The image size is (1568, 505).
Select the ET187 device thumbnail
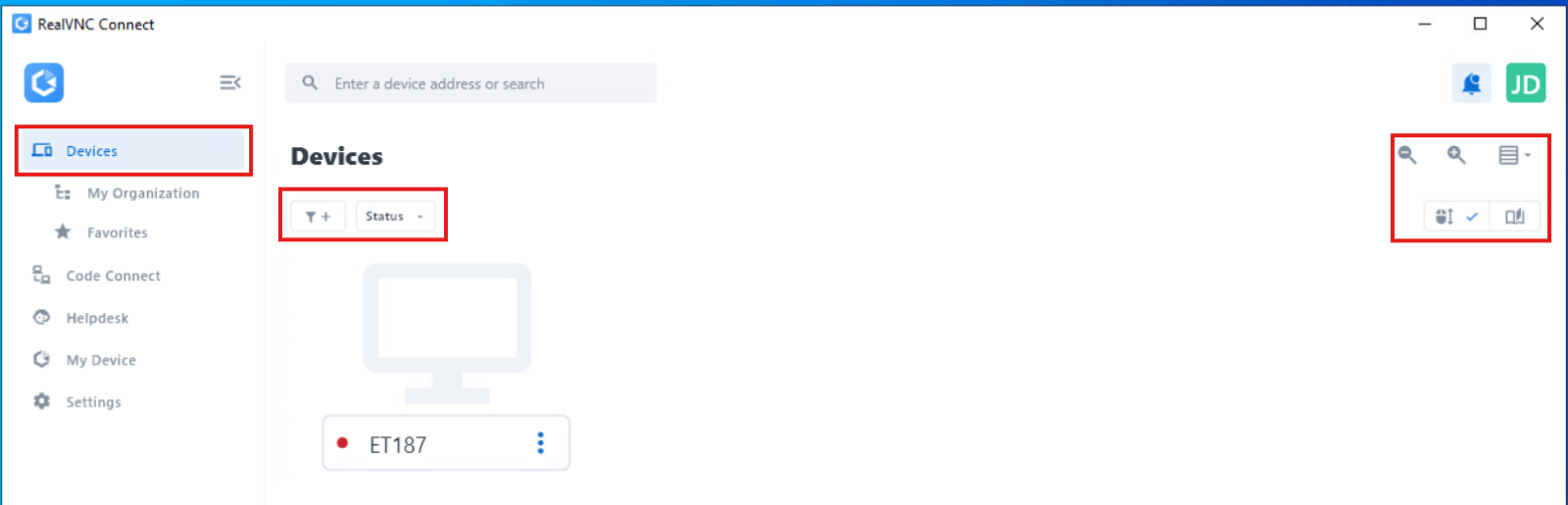point(447,333)
